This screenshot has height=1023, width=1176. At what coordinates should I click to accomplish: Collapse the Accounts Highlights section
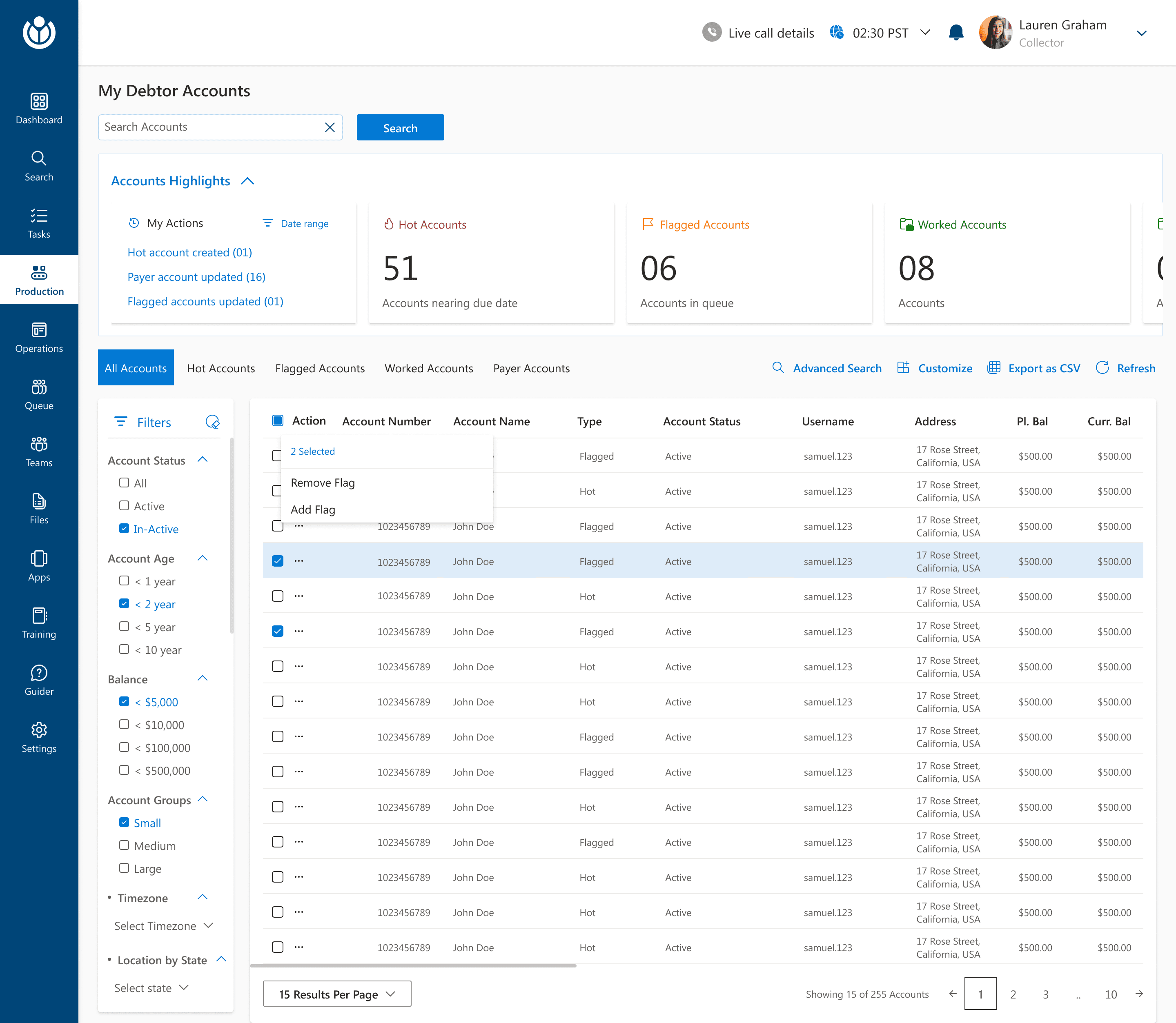[x=248, y=181]
